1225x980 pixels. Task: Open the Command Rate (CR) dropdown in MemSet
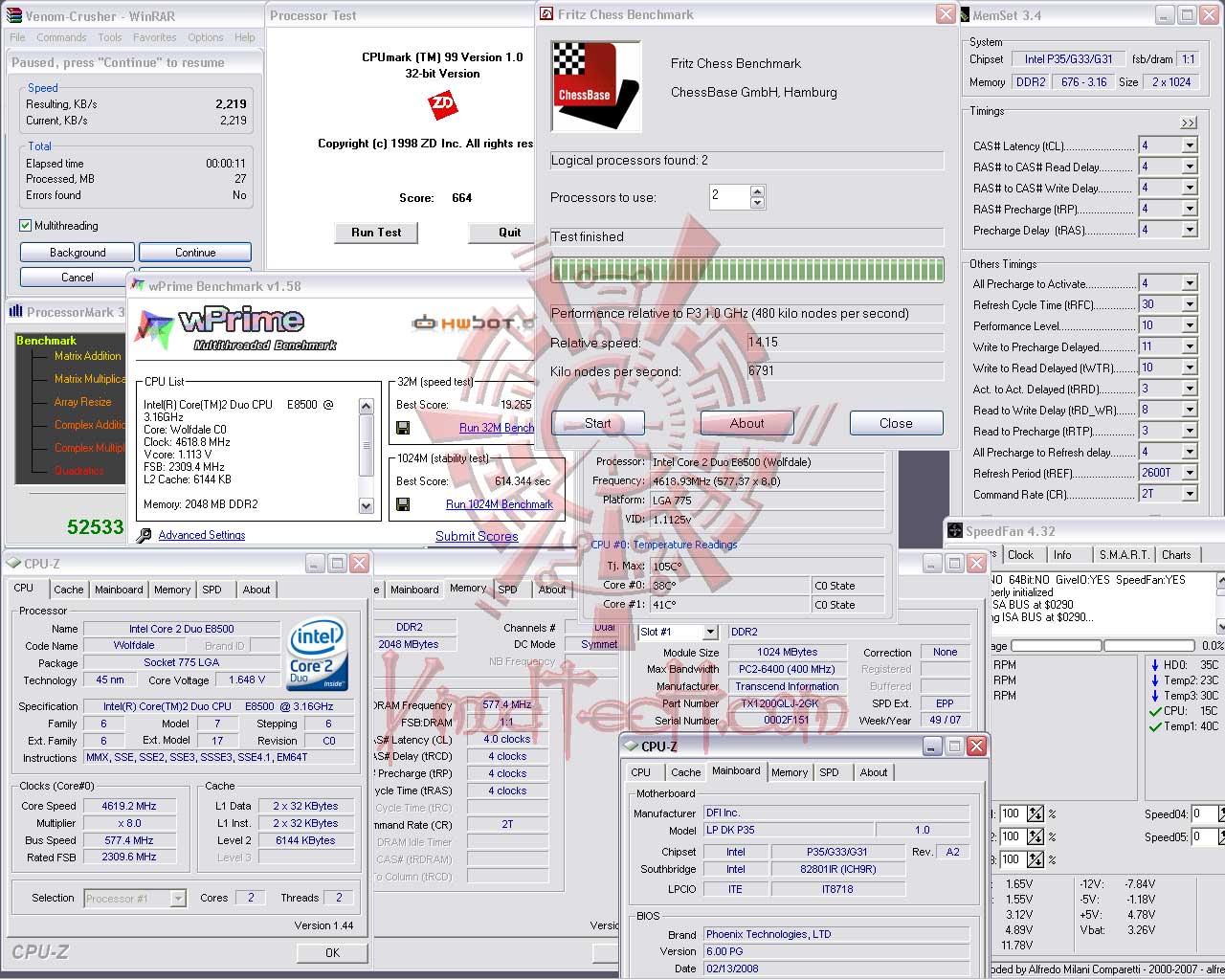click(x=1190, y=494)
